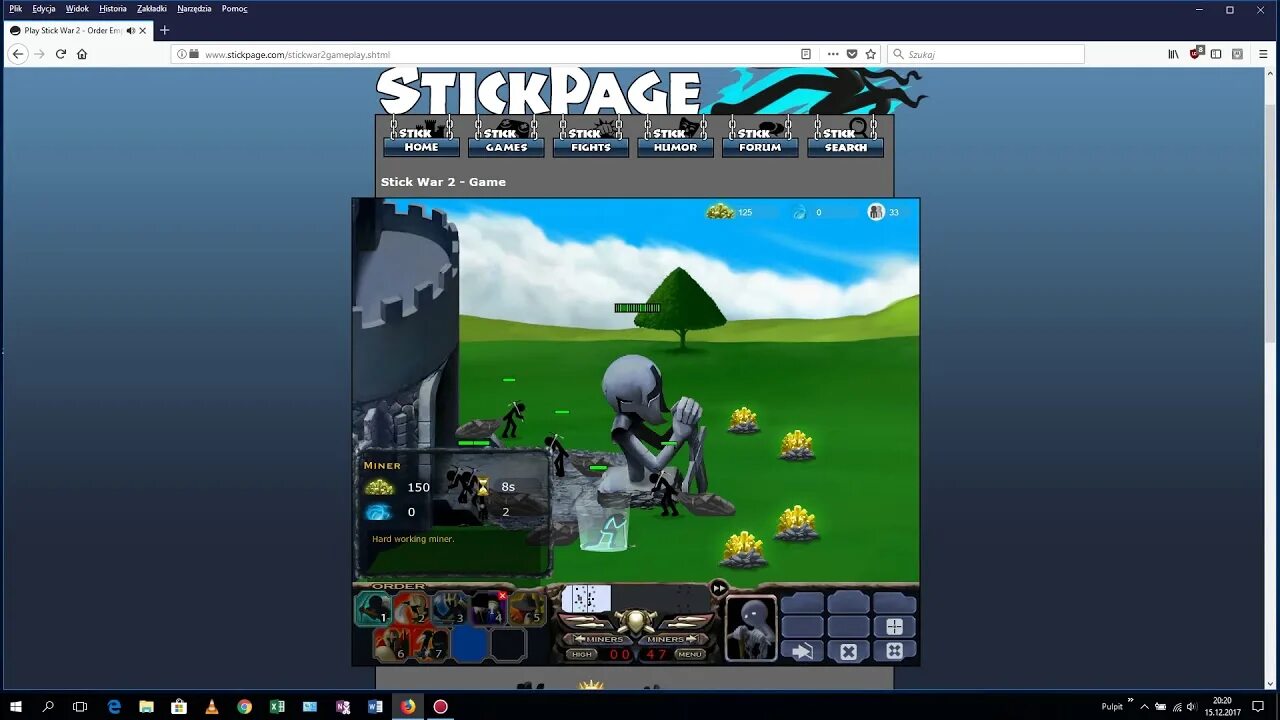Screen dimensions: 1280x720
Task: Open the Narzędzia menu
Action: click(x=194, y=9)
